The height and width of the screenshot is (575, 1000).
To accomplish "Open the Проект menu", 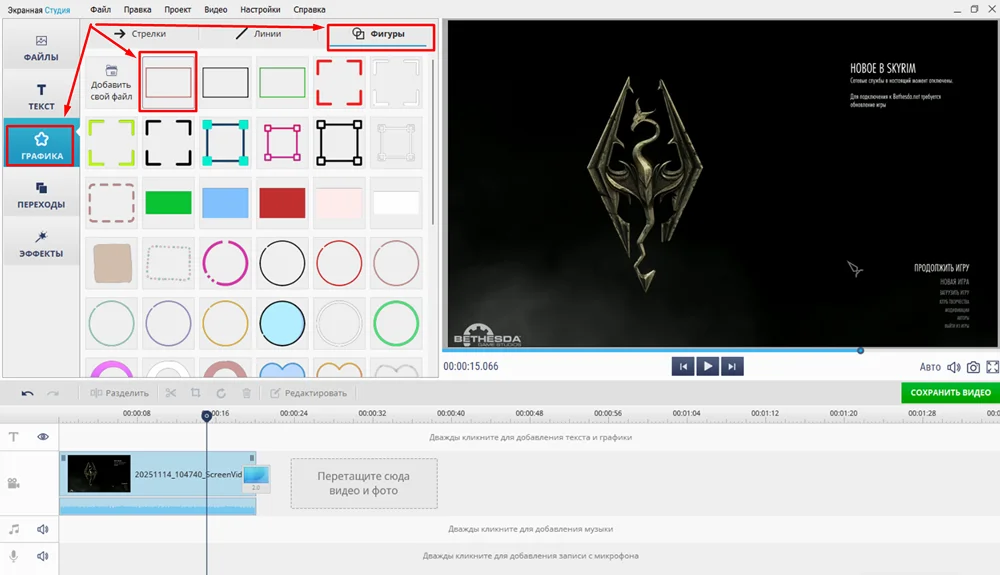I will point(177,9).
